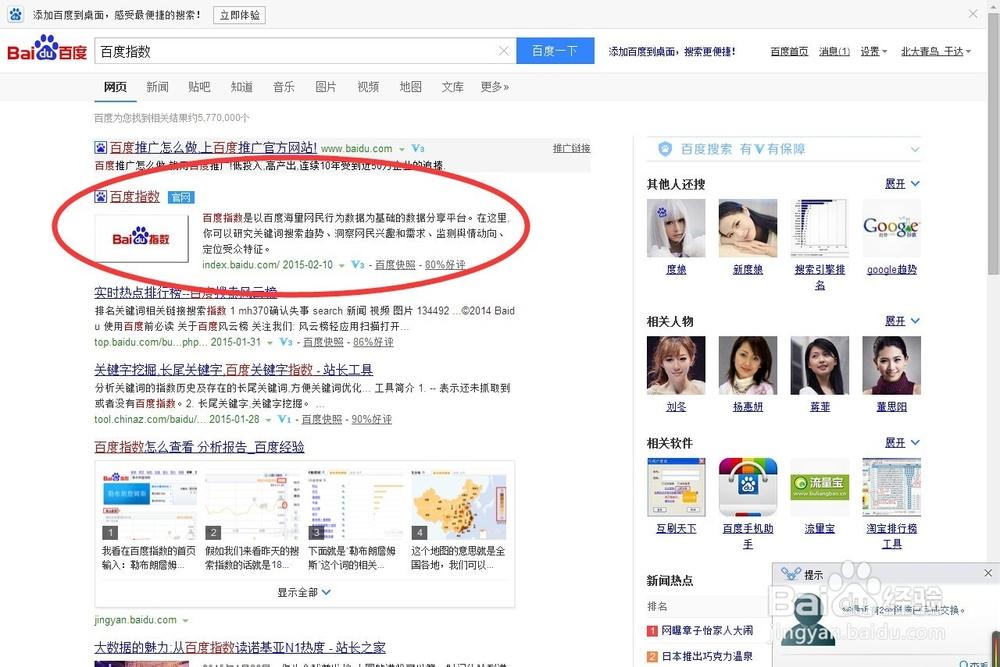Open 百度指数怎么查看 百度经验 result

click(199, 447)
